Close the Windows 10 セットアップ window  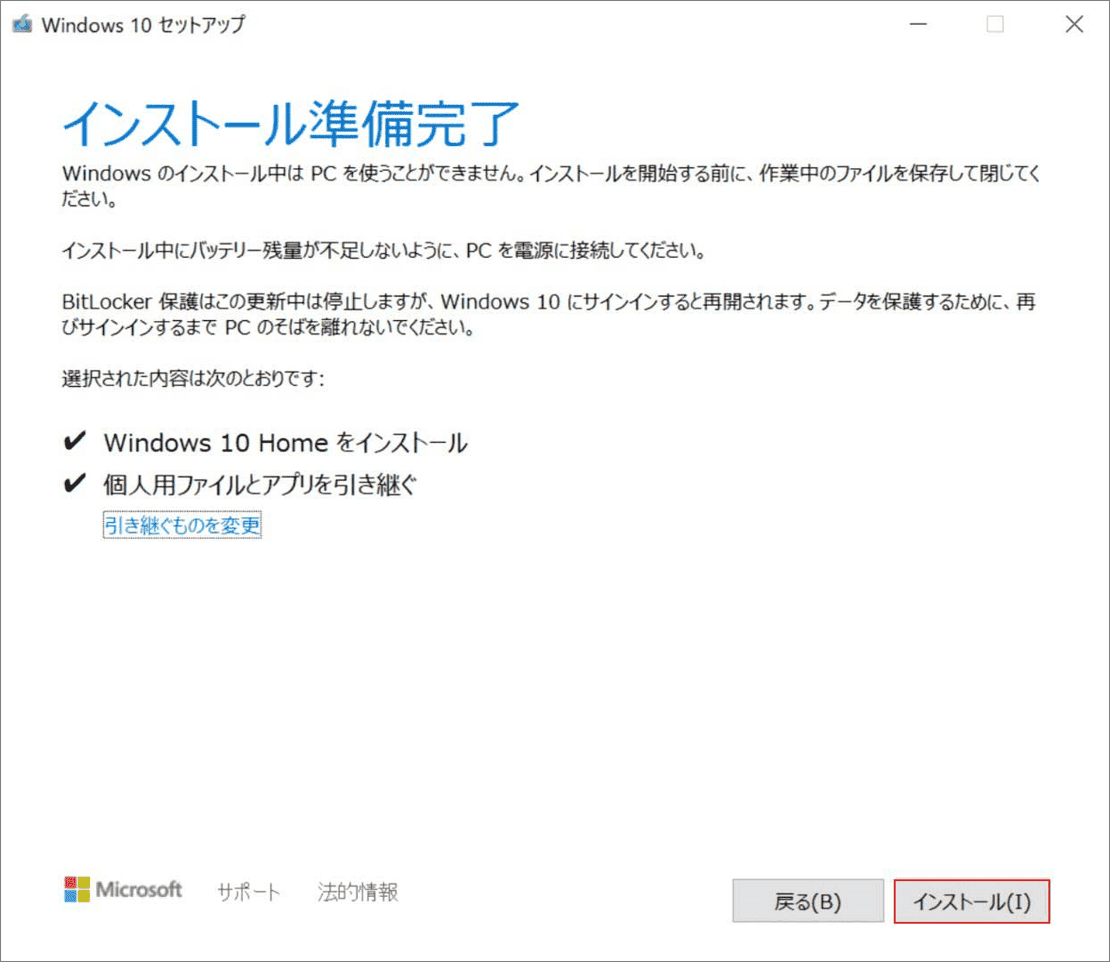1074,24
